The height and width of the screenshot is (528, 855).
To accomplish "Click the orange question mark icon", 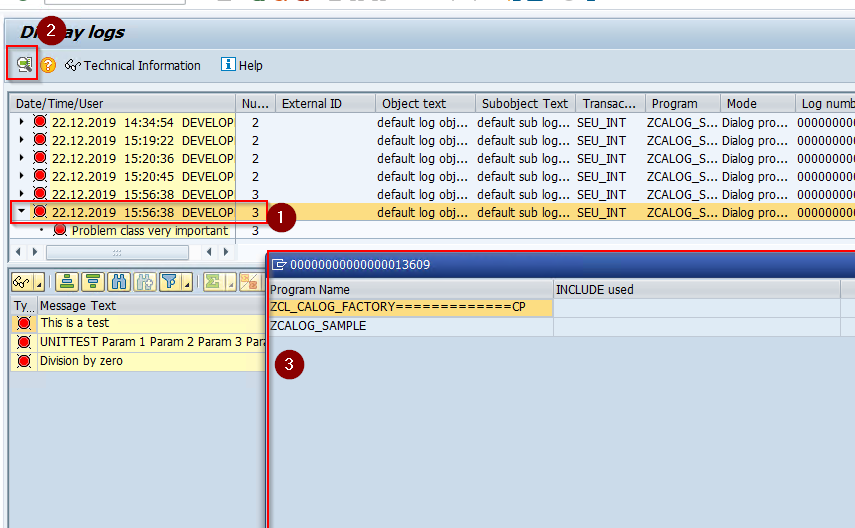I will [48, 65].
